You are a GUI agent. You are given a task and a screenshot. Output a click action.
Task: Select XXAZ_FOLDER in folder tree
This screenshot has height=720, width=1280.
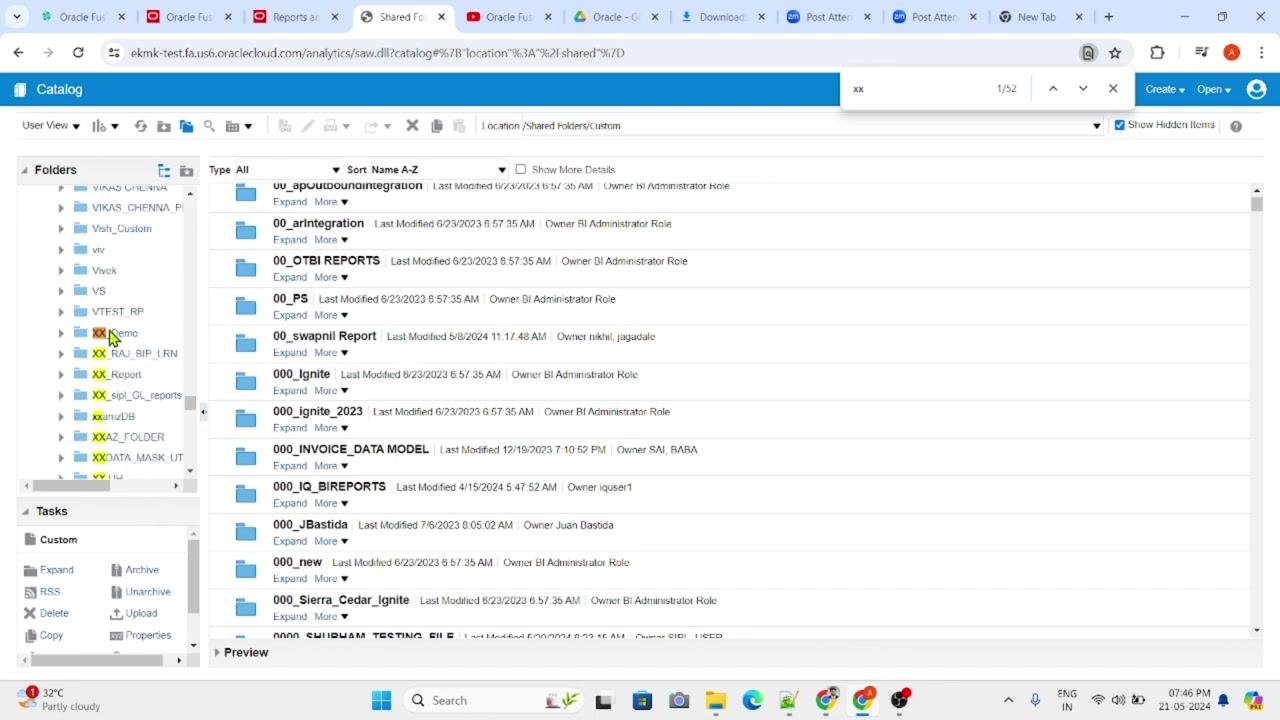click(x=128, y=437)
